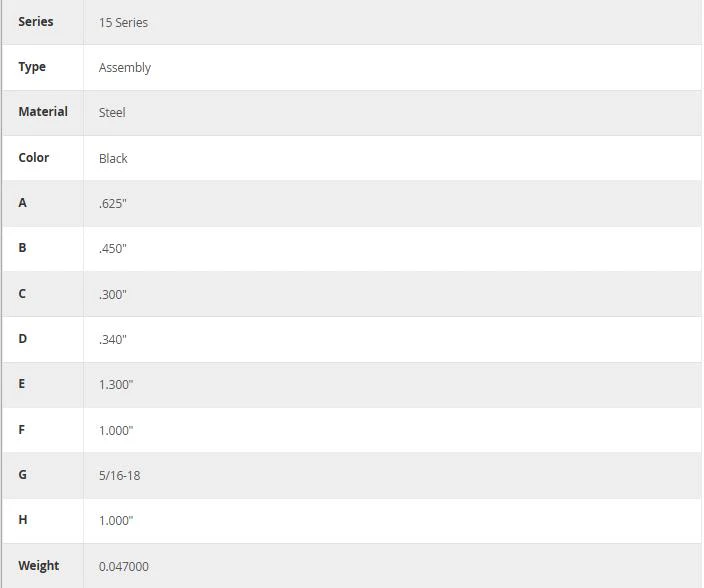The image size is (704, 588).
Task: Click the Material label
Action: pyautogui.click(x=43, y=111)
